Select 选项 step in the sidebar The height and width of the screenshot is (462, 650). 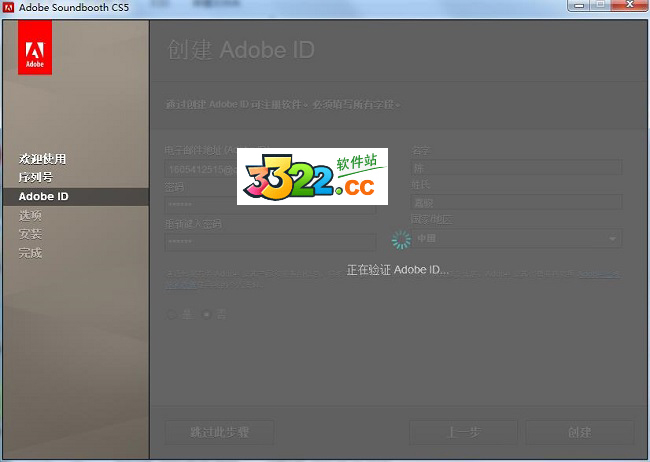[x=30, y=216]
